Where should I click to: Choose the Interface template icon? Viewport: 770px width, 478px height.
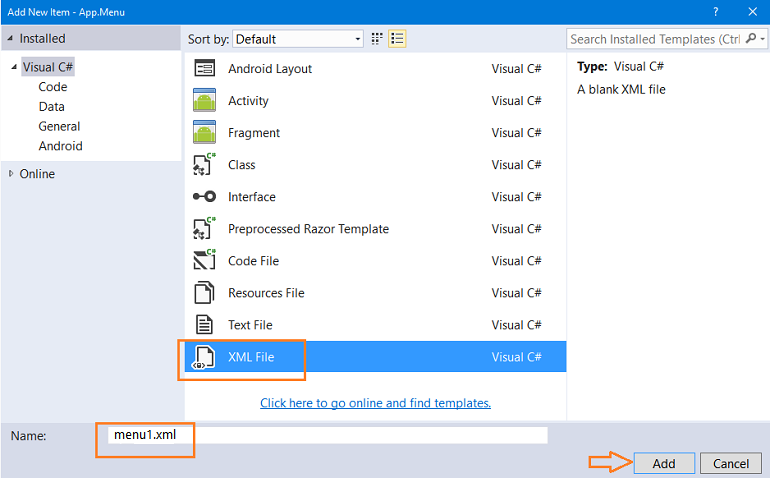point(204,197)
